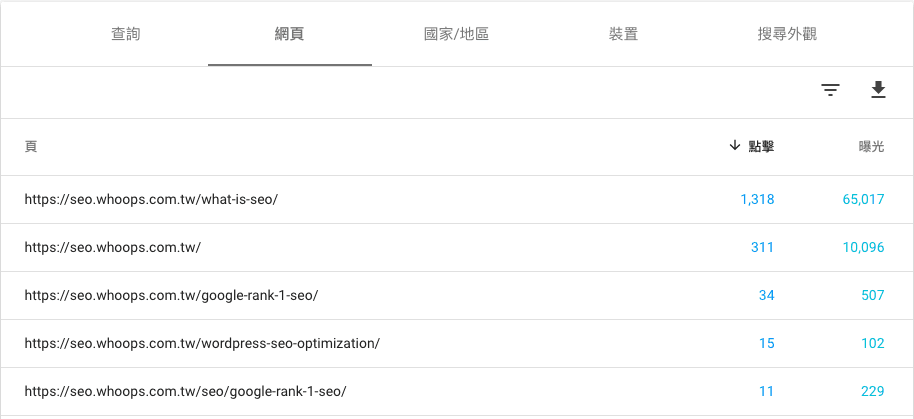The image size is (914, 419).
Task: Open the google-rank-1-seo URL row
Action: tap(457, 295)
